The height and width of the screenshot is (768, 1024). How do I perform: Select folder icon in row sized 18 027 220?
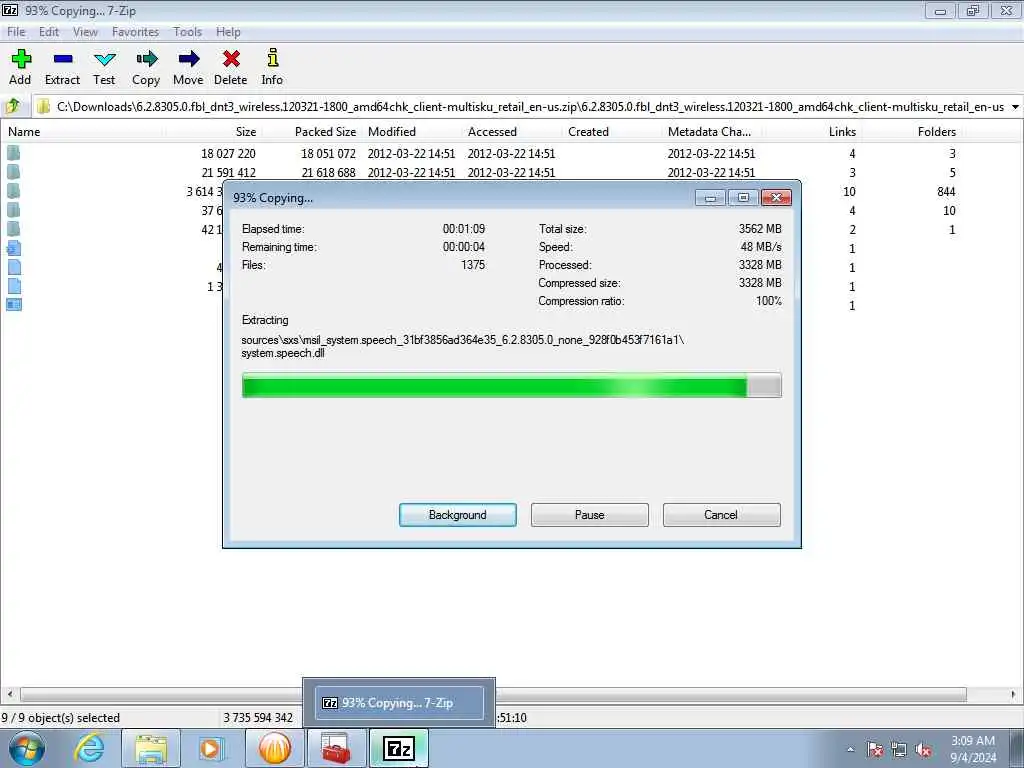13,153
